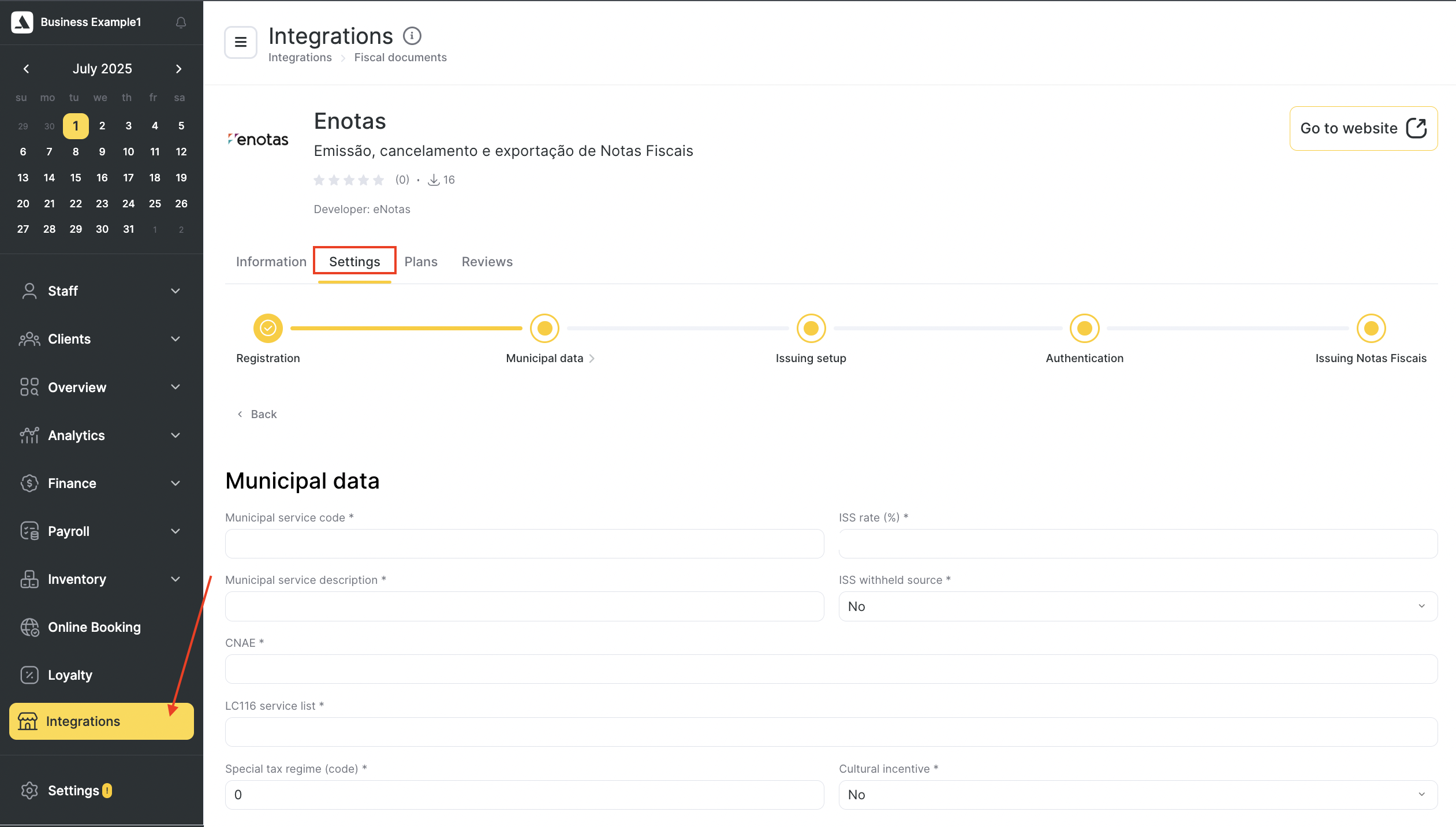Expand the Inventory menu chevron
Viewport: 1456px width, 827px height.
176,579
